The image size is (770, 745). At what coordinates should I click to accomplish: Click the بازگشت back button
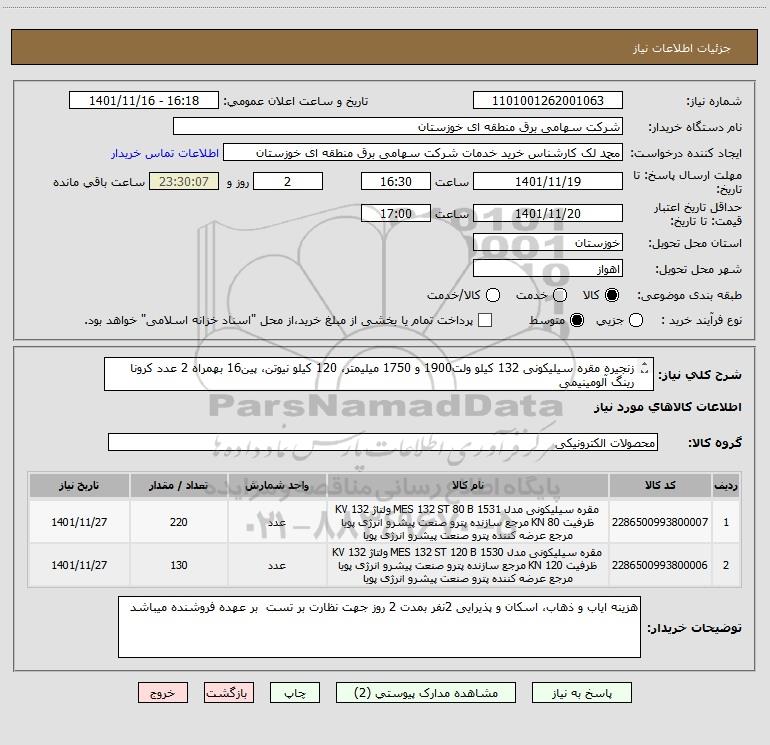pos(229,693)
